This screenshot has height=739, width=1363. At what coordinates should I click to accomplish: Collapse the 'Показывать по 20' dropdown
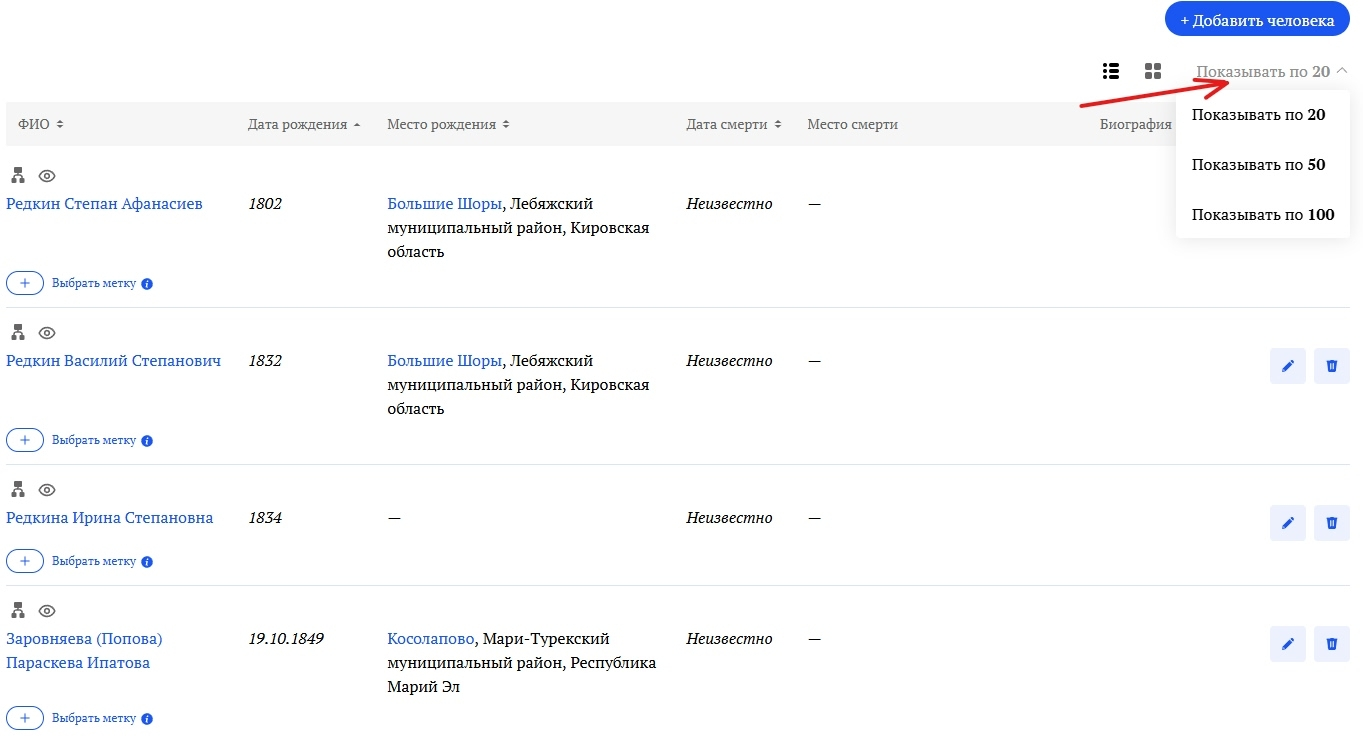tap(1272, 72)
